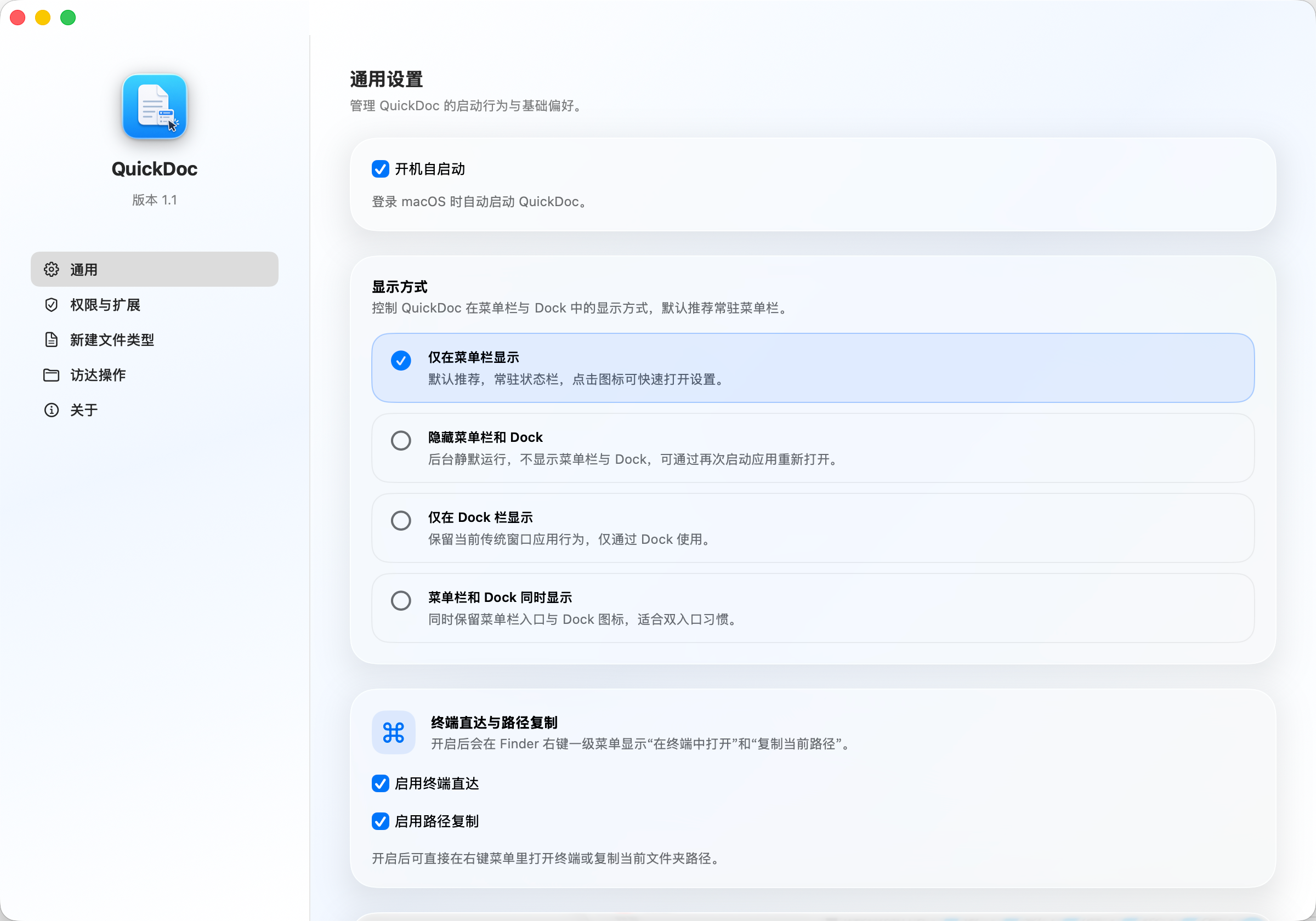Open the 关于 page
This screenshot has width=1316, height=921.
pos(154,410)
